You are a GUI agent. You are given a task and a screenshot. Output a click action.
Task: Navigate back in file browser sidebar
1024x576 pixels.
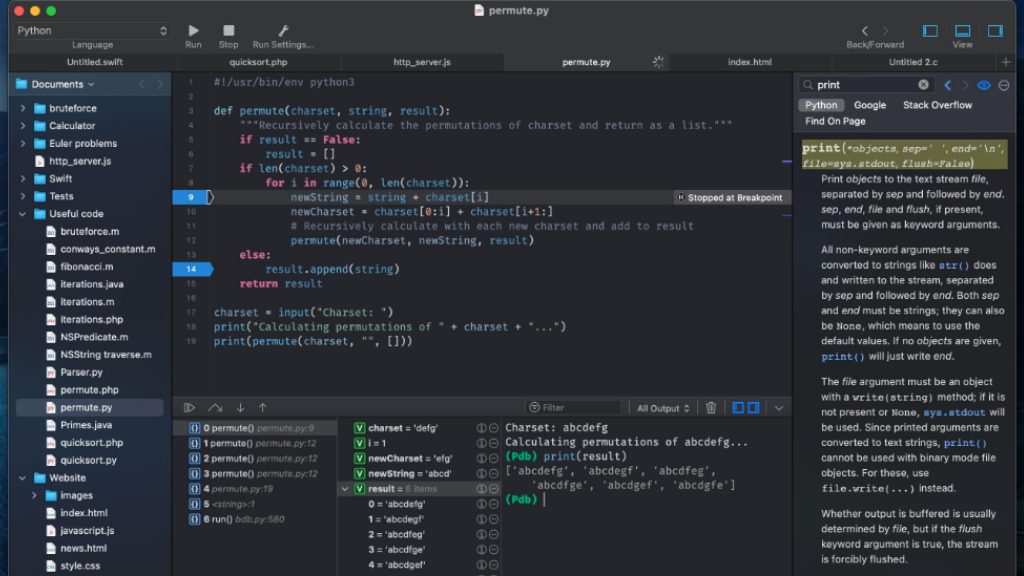142,84
